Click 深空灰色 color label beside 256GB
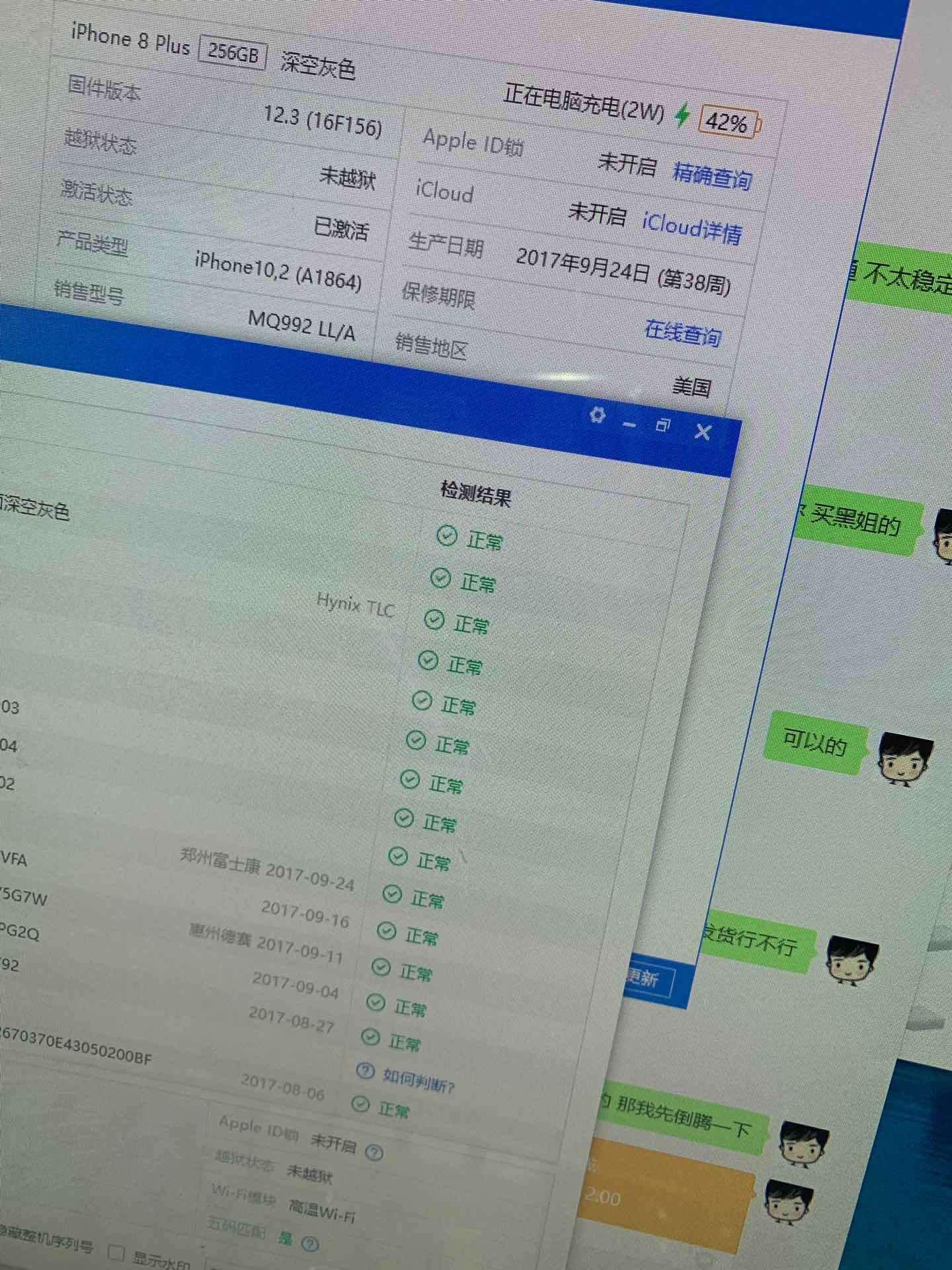 [318, 65]
